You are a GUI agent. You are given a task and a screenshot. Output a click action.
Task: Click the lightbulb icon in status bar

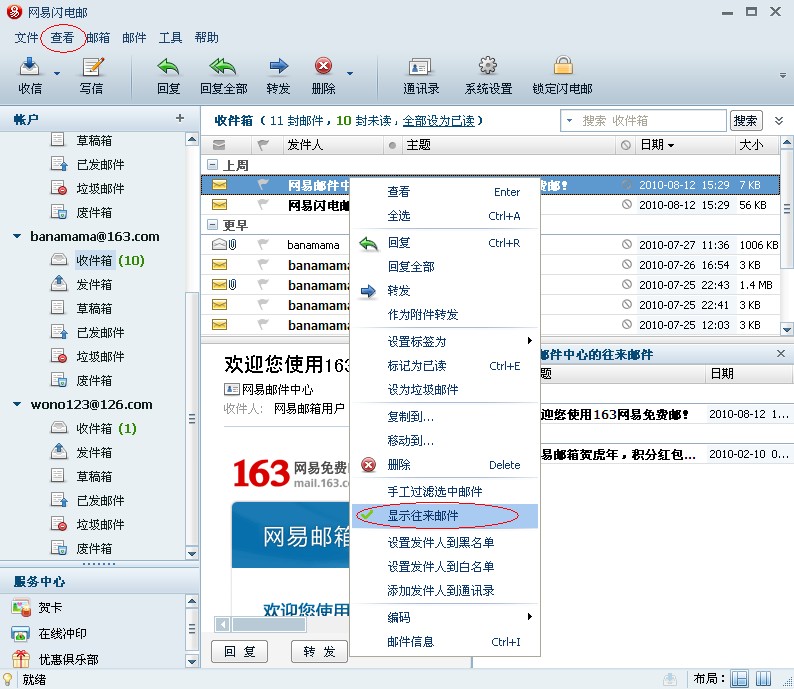point(7,679)
